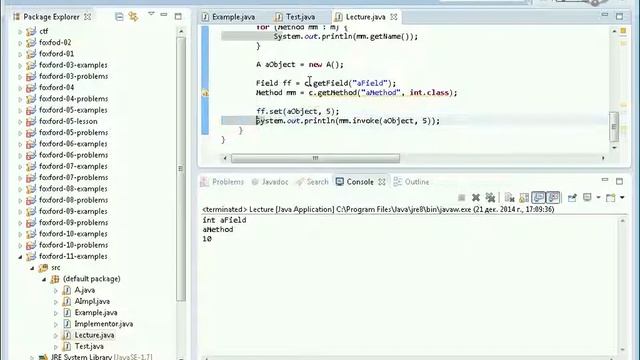Click the foxford-05-lesson project icon
The image size is (640, 360).
(x=31, y=122)
